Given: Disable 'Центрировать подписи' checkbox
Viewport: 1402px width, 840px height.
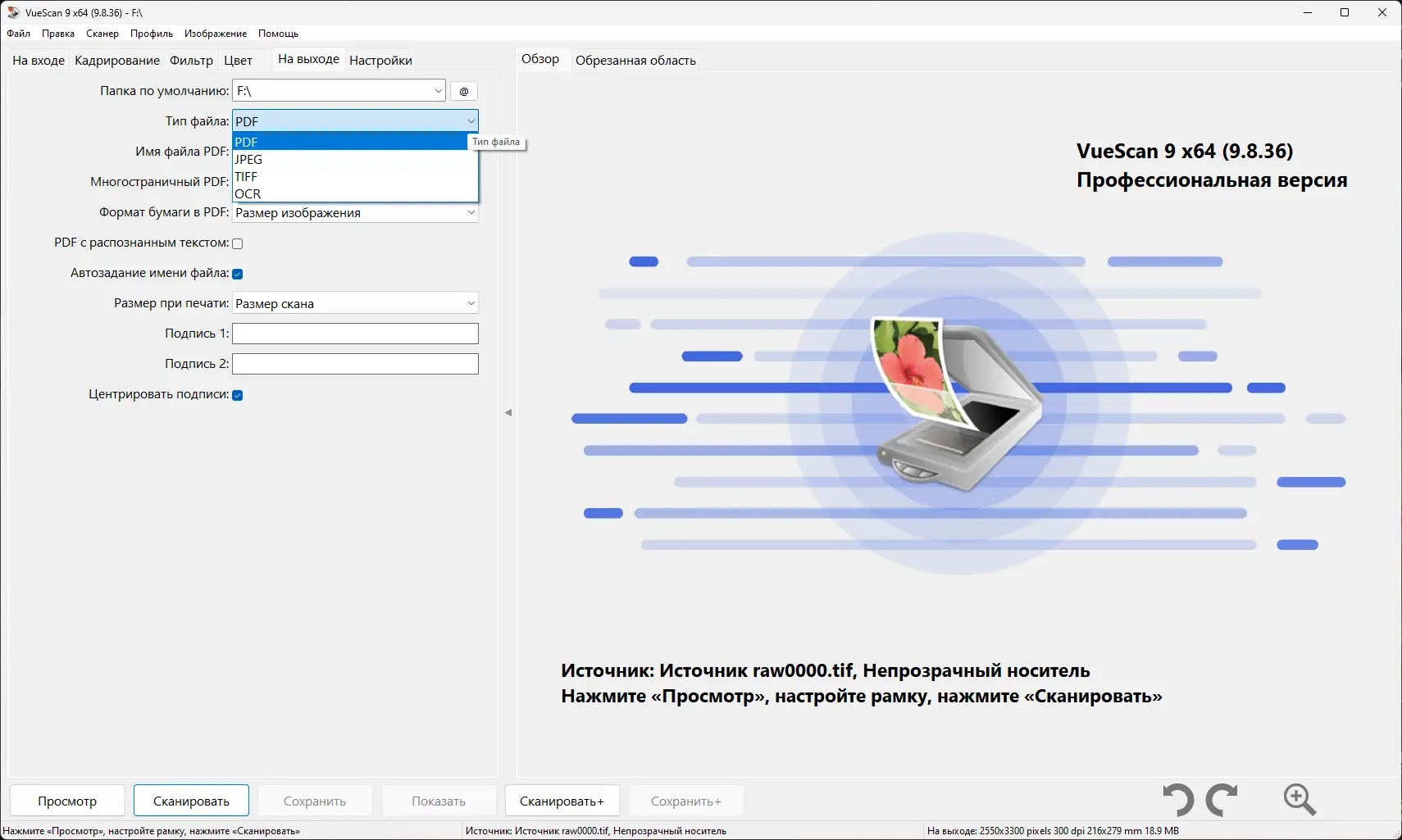Looking at the screenshot, I should (x=238, y=395).
